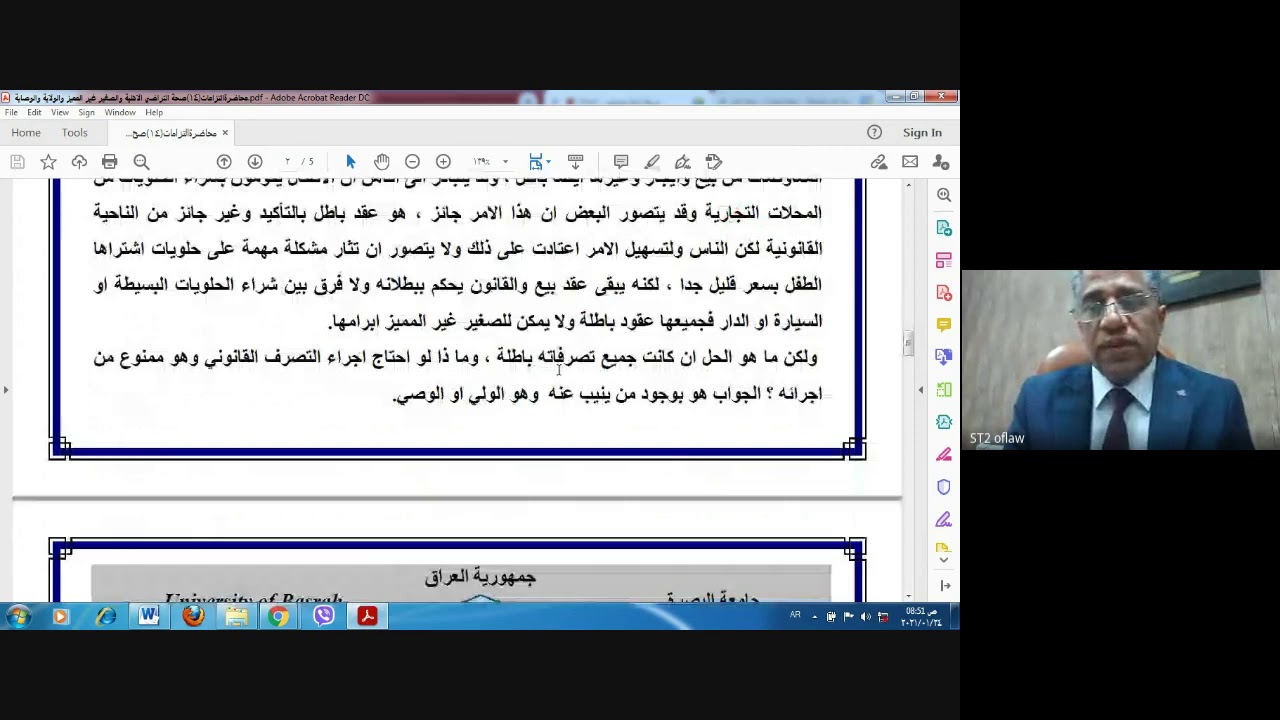
Task: Click the help question mark icon
Action: (875, 133)
